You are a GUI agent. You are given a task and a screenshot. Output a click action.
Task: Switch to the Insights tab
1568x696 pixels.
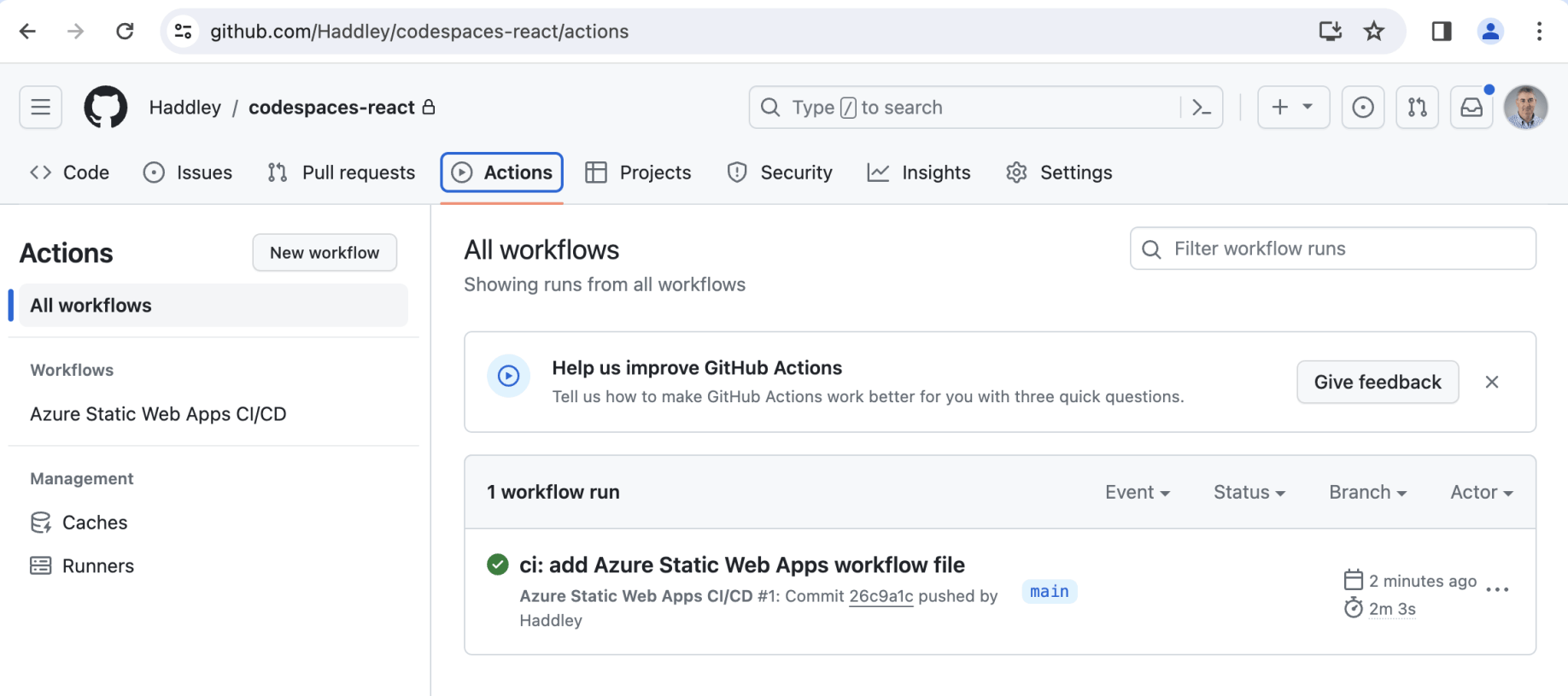[x=919, y=173]
